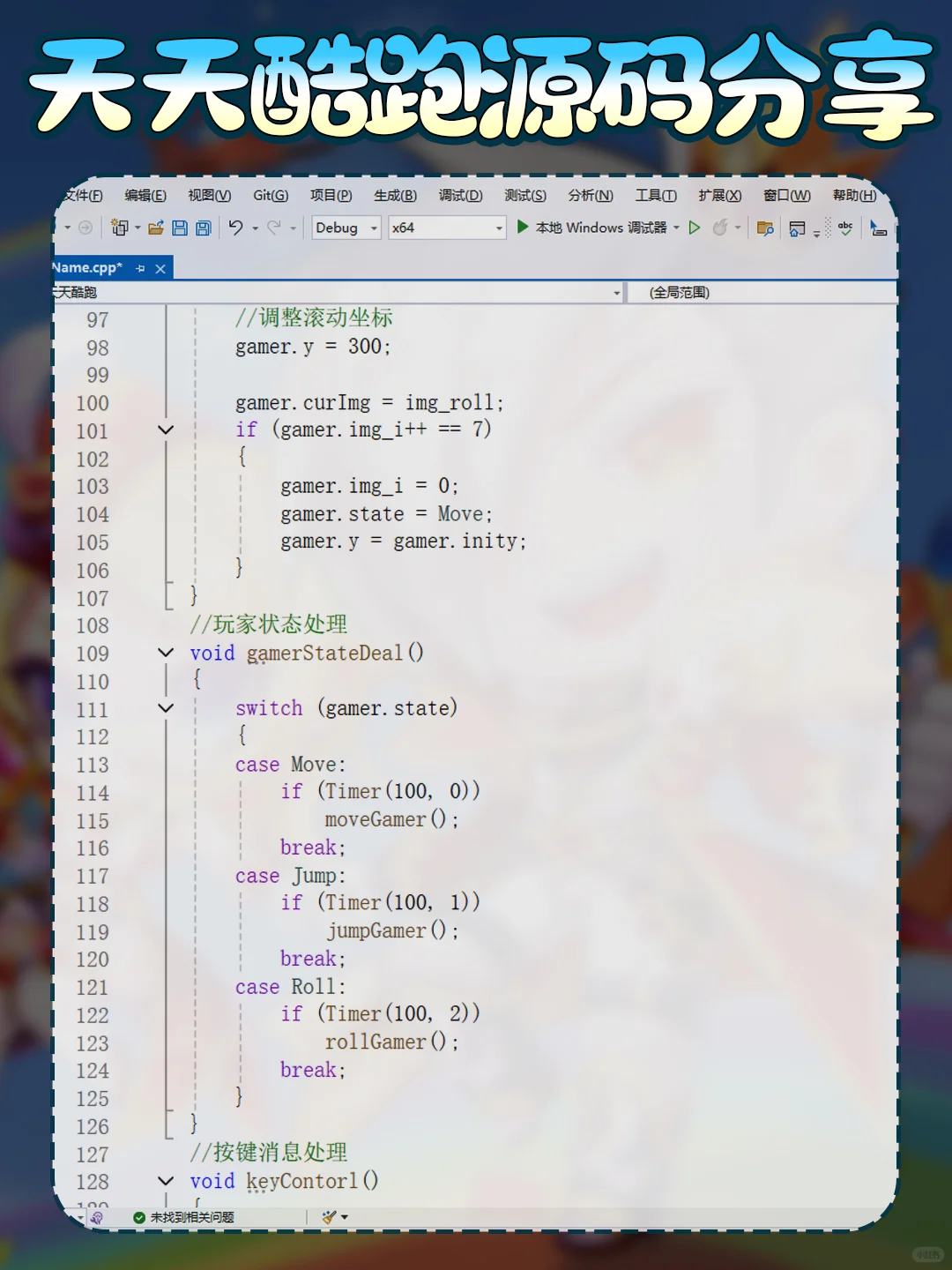Start 本地 Windows 调试器

[592, 228]
